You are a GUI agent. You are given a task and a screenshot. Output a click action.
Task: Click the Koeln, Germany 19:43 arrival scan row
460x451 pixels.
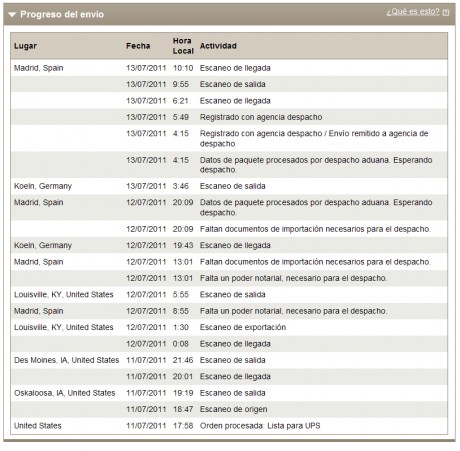(x=229, y=245)
